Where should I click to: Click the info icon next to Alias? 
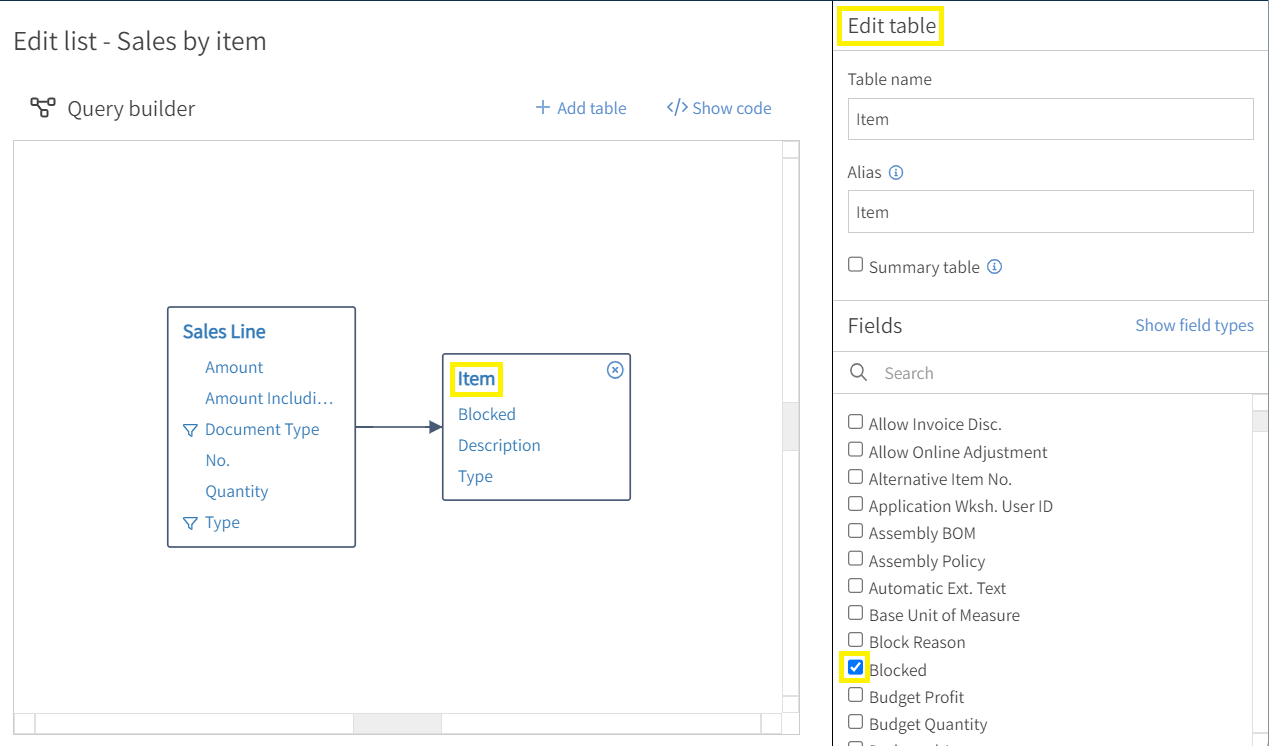pos(896,172)
